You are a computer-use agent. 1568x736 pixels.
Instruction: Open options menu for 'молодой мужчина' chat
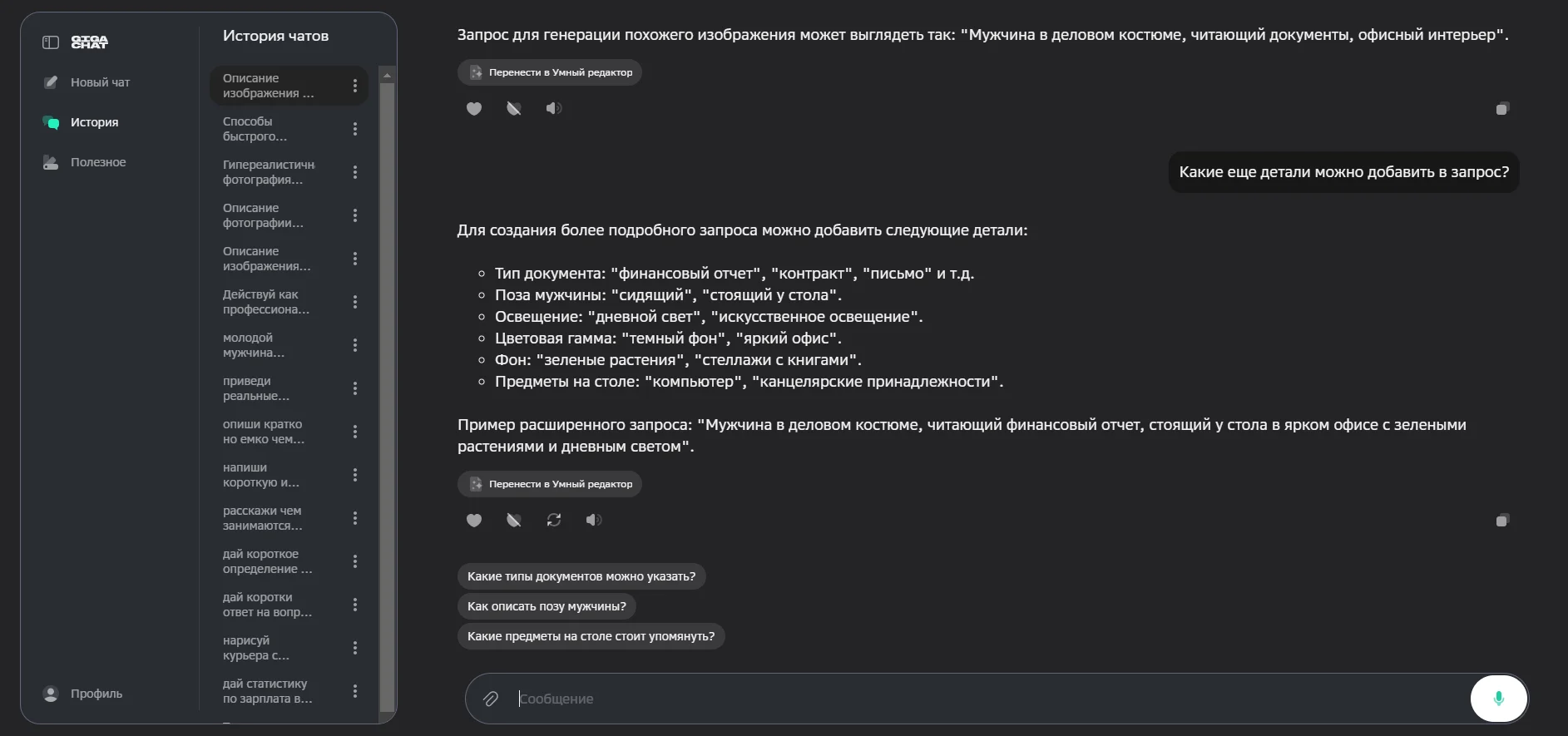coord(355,345)
